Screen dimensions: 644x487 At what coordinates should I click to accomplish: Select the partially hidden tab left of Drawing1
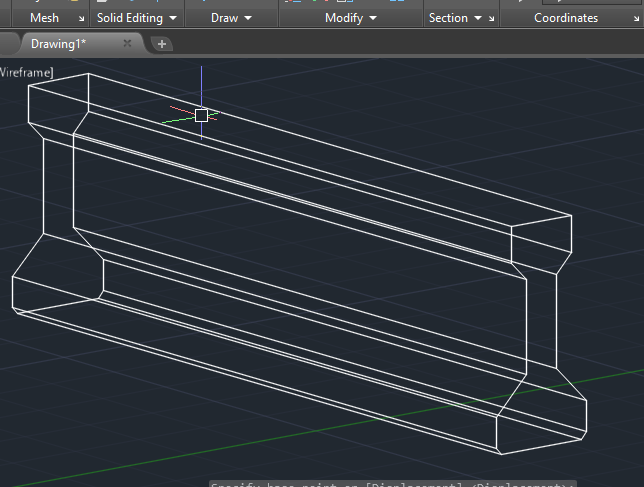pos(7,44)
